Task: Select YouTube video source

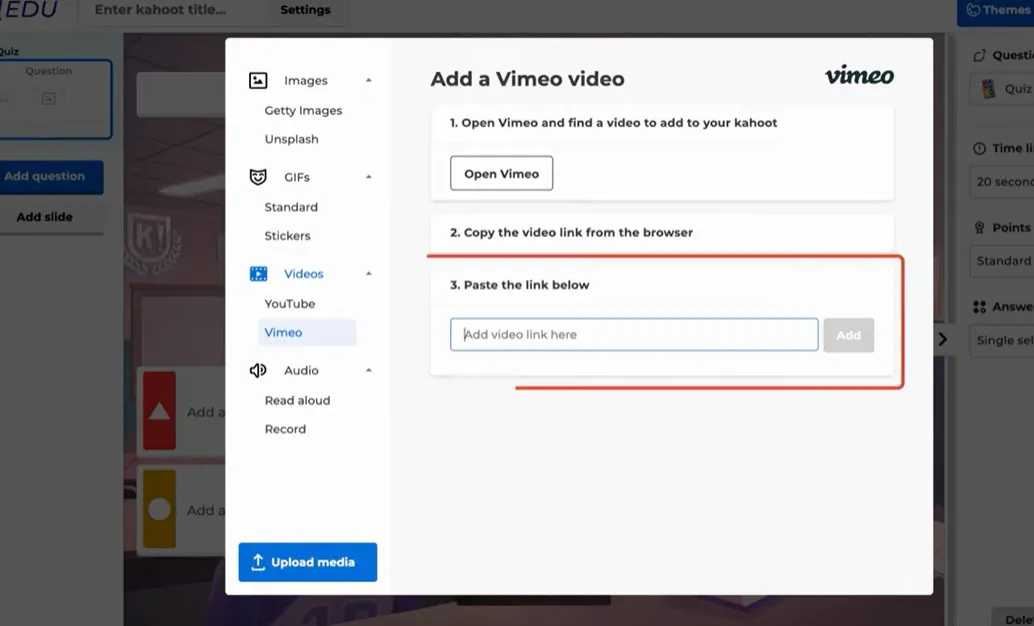Action: tap(289, 304)
